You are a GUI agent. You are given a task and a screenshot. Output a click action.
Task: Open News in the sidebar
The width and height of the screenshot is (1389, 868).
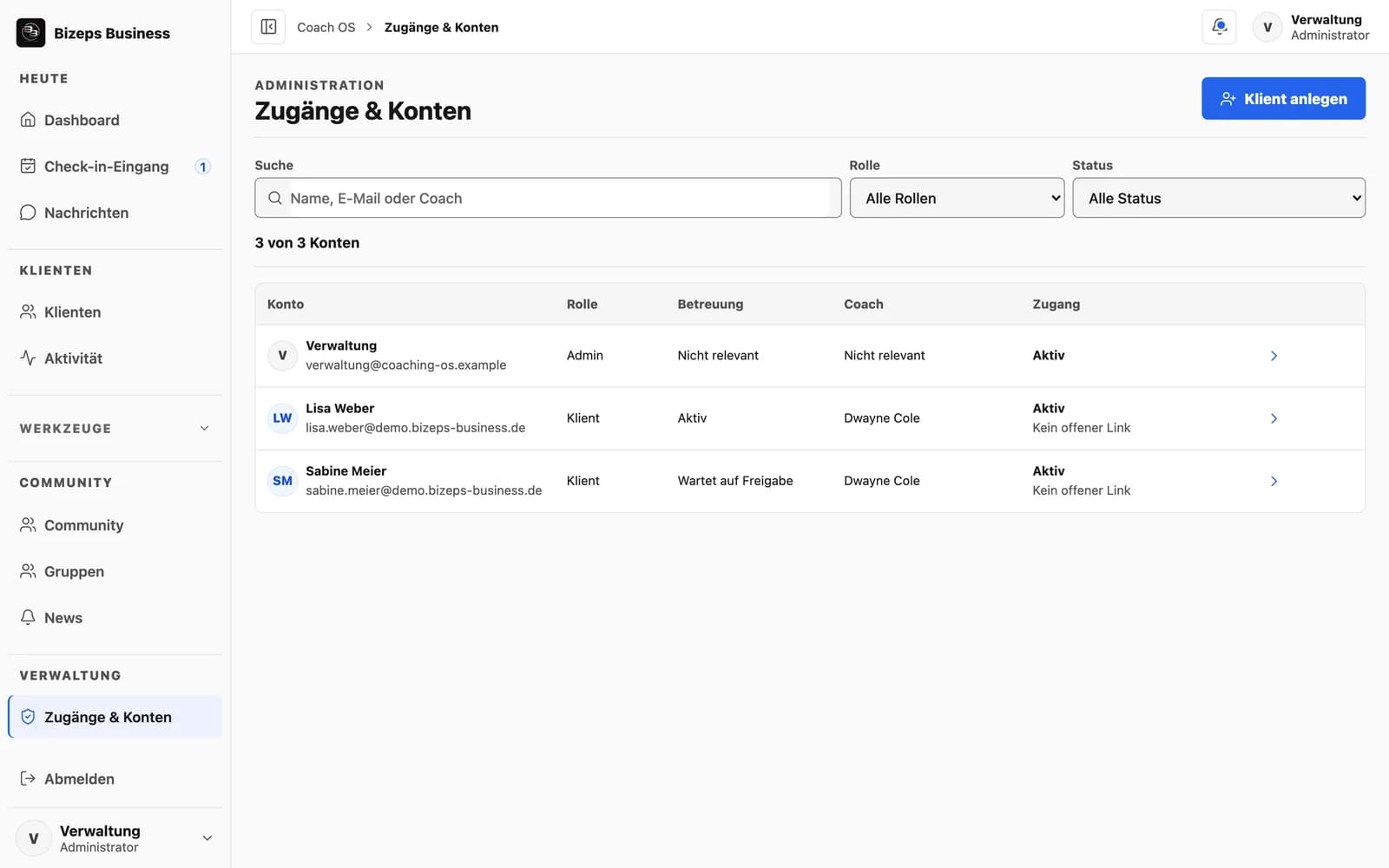[115, 617]
